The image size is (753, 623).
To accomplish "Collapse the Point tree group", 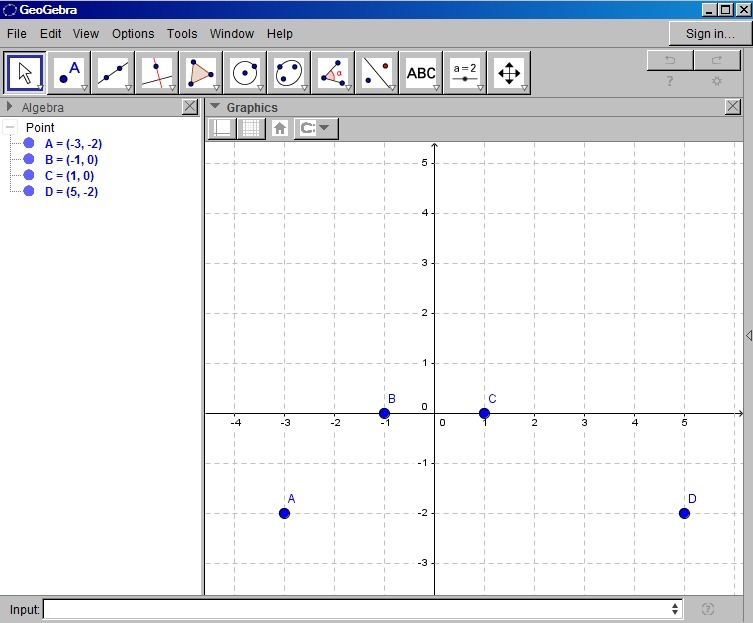I will point(11,128).
